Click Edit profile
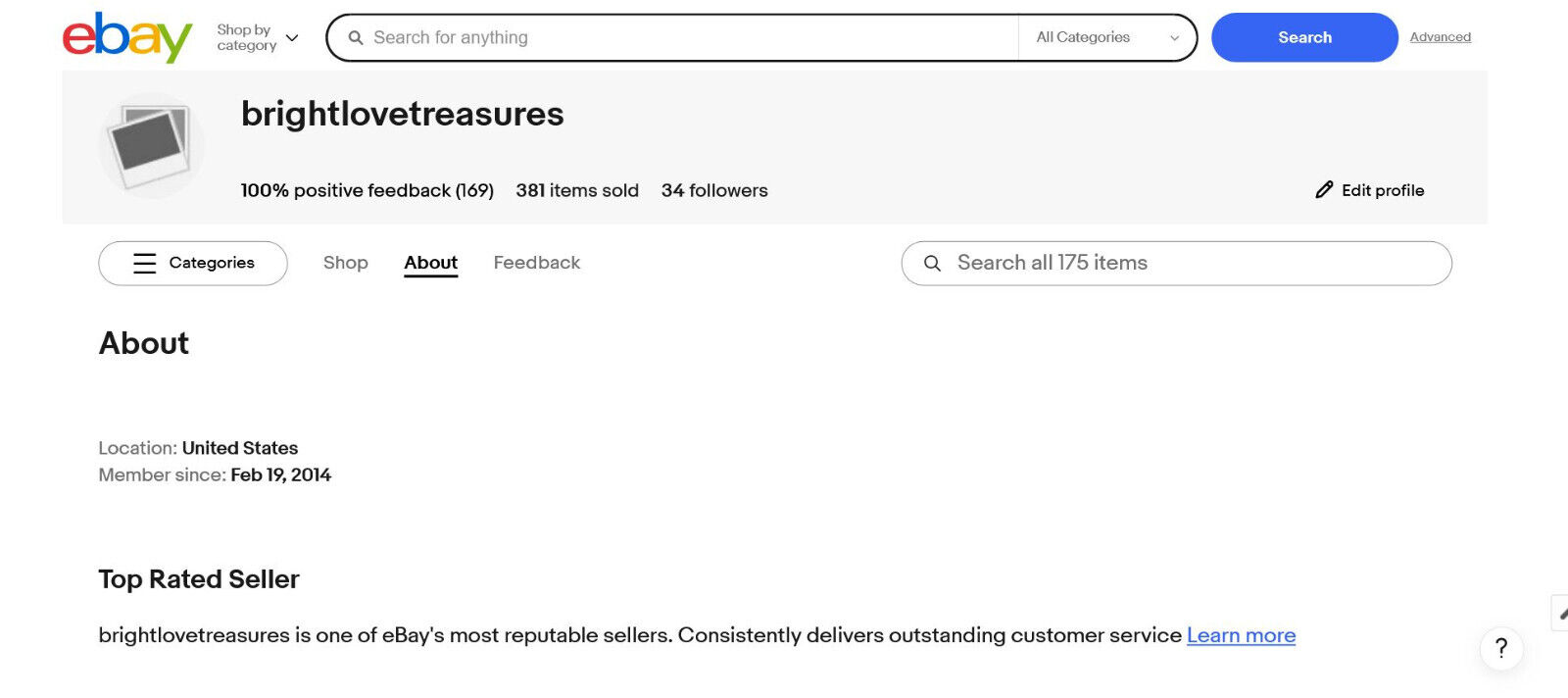This screenshot has height=698, width=1568. [1370, 190]
